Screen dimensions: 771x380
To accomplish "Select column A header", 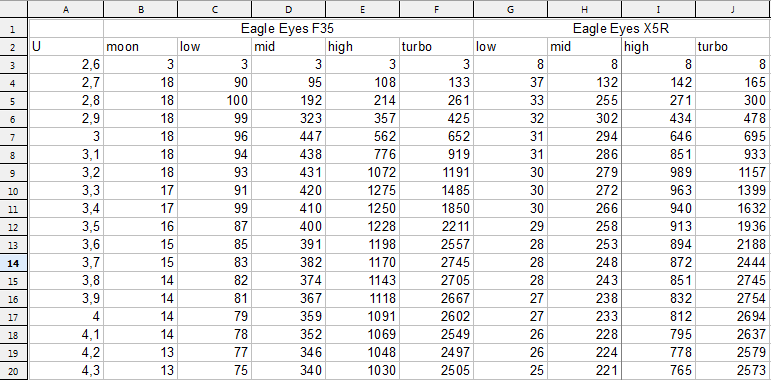I will point(66,9).
